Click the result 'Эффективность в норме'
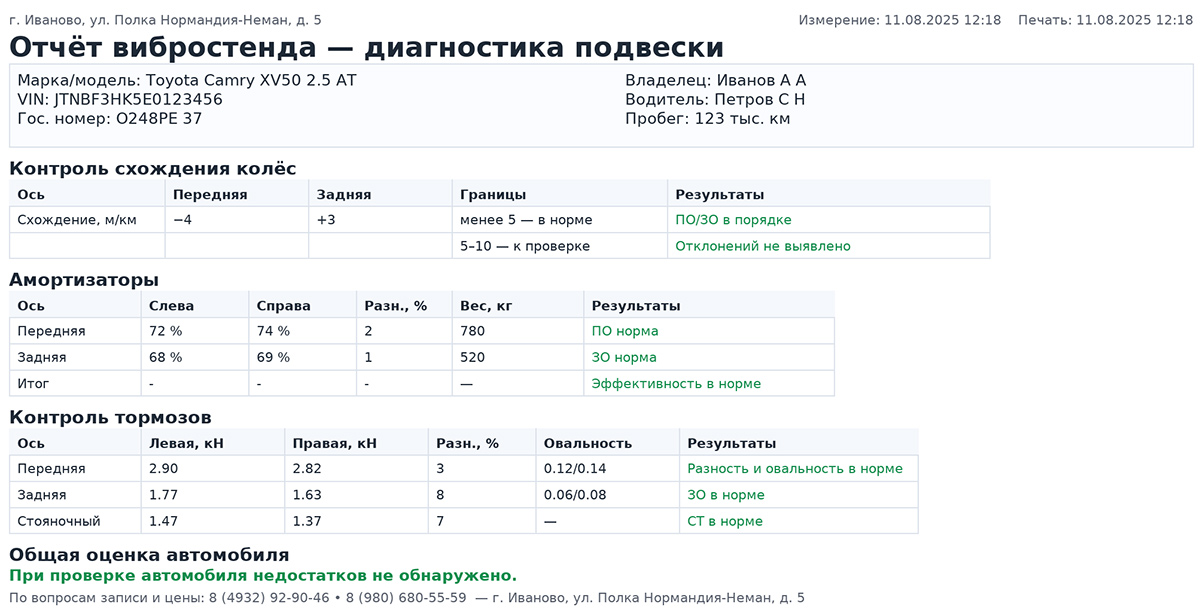This screenshot has height=616, width=1200. click(x=676, y=383)
